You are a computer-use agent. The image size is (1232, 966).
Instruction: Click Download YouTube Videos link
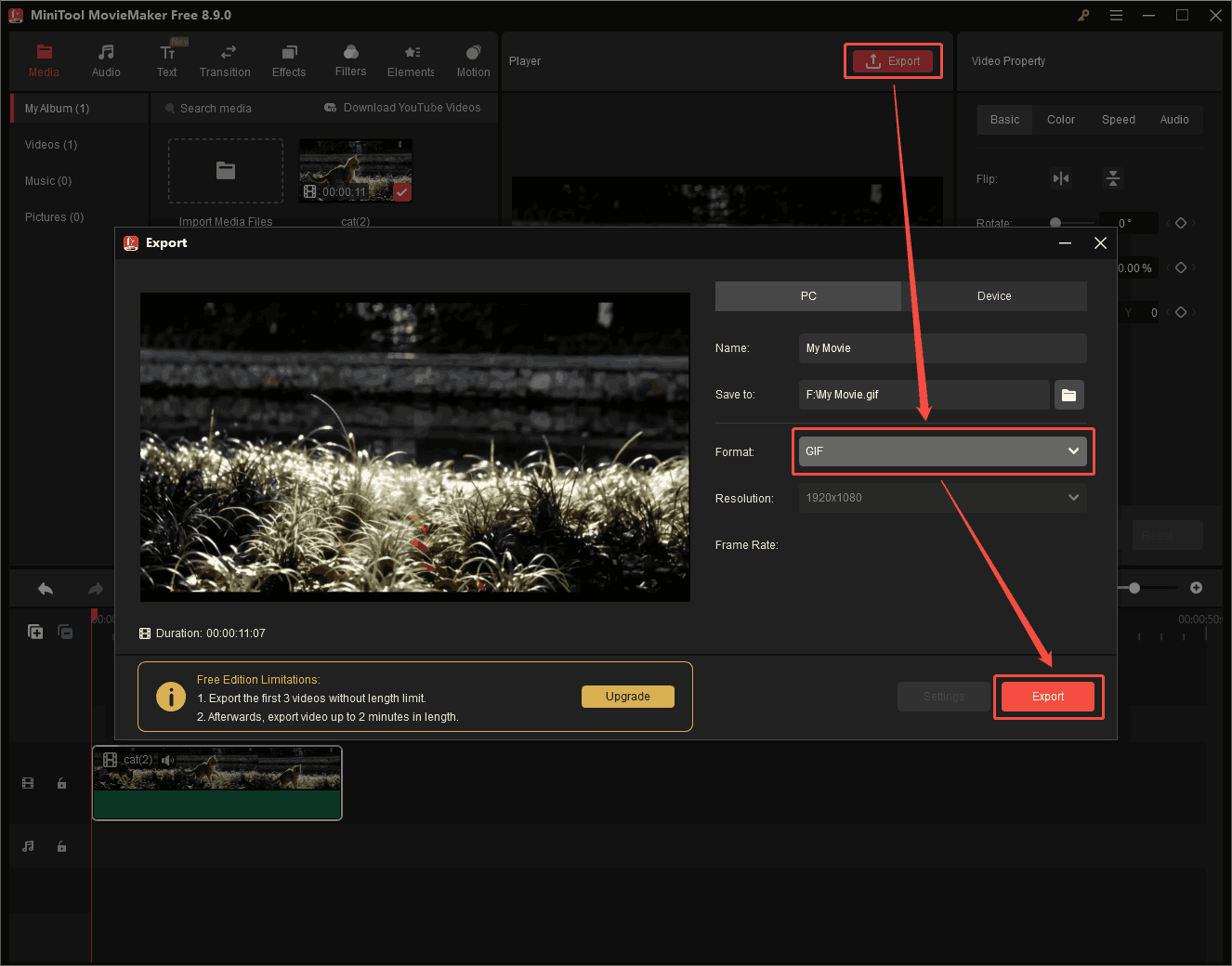[x=402, y=108]
